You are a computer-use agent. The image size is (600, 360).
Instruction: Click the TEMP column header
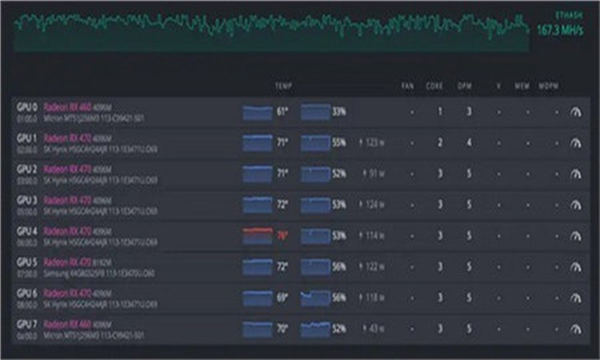tap(284, 86)
